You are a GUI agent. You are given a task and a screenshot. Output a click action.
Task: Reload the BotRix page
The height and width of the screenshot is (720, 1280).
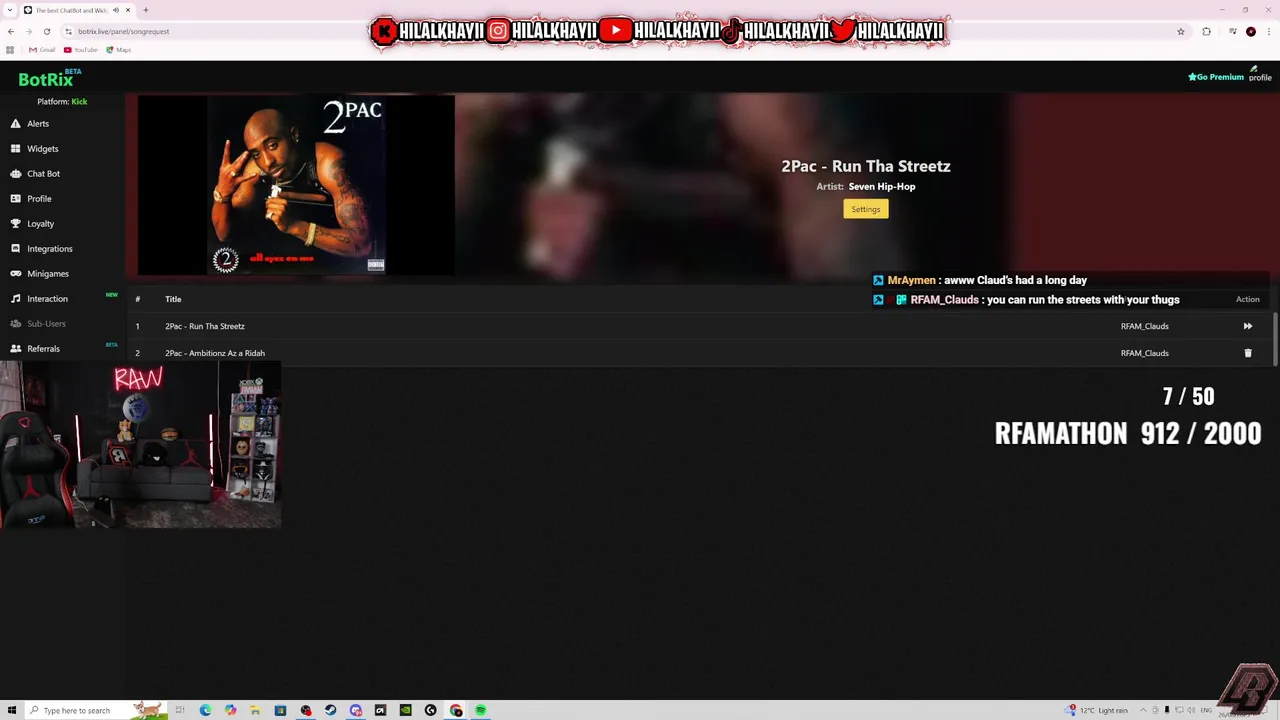tap(46, 31)
